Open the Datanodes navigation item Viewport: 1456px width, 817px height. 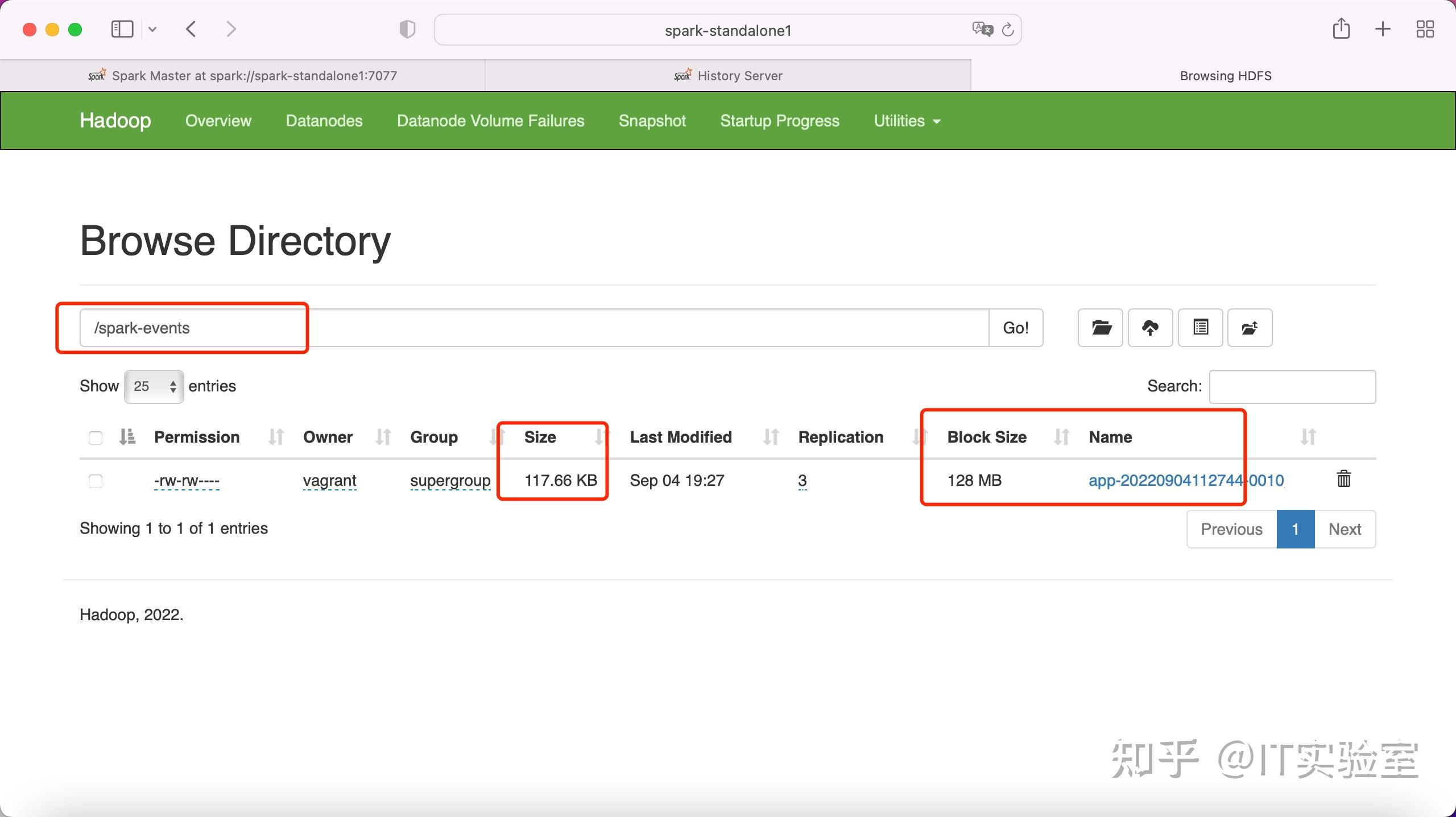point(324,121)
